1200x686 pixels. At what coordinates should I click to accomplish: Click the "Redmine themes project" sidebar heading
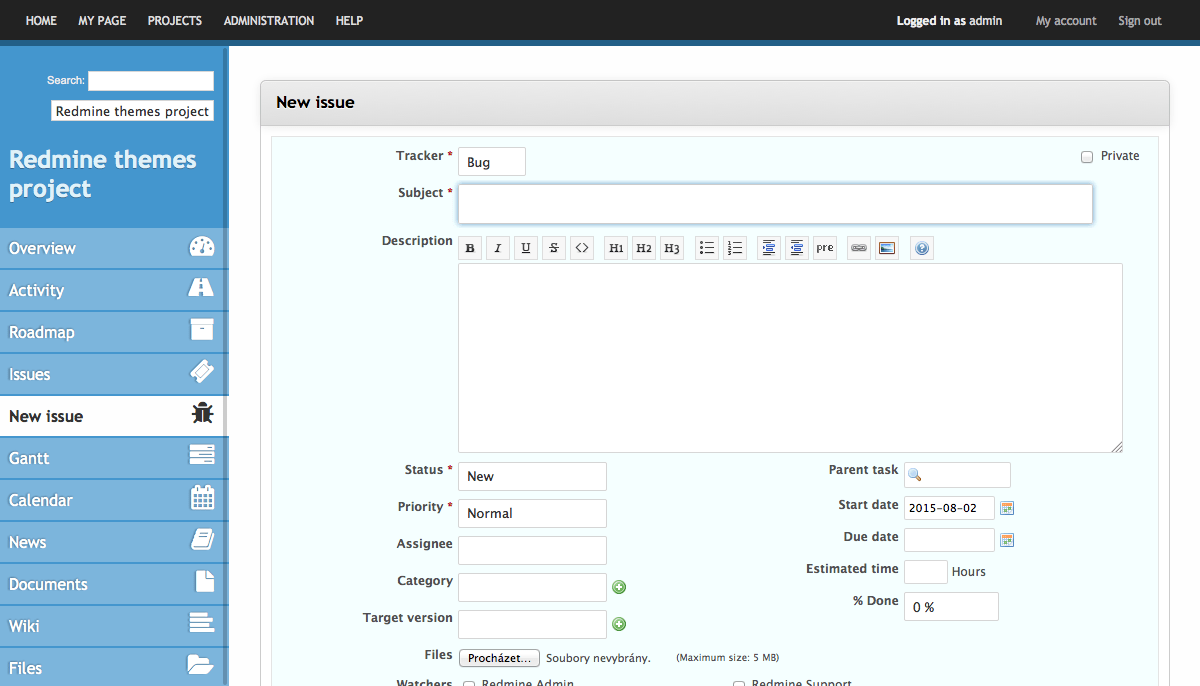pos(103,174)
